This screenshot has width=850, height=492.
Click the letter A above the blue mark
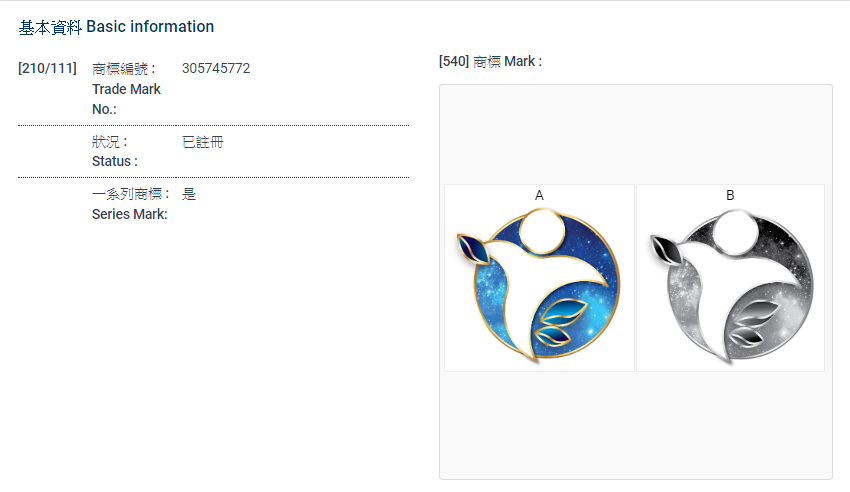(x=539, y=195)
